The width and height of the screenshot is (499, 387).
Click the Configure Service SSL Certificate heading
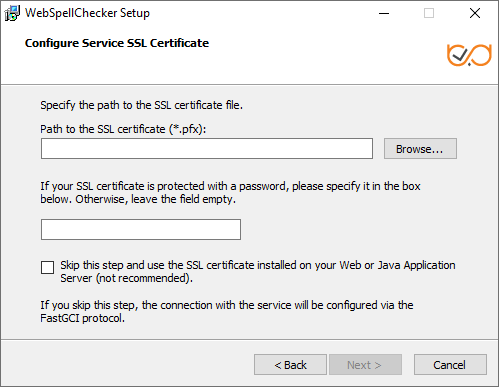pyautogui.click(x=117, y=43)
